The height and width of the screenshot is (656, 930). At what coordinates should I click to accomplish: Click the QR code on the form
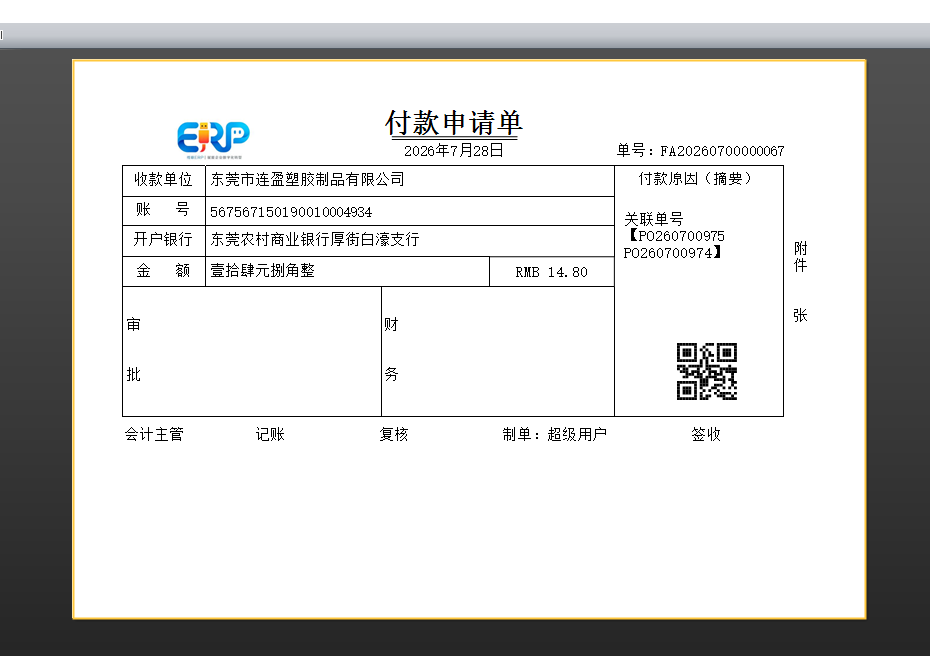click(x=707, y=371)
